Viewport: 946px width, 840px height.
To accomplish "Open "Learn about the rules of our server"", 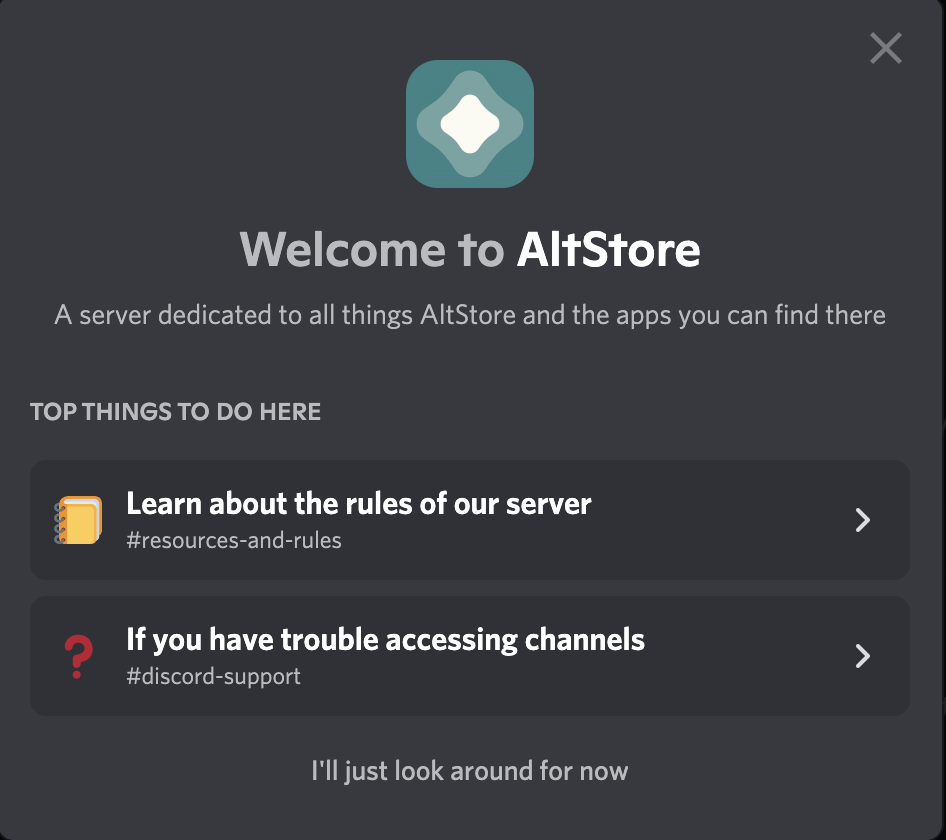I will pyautogui.click(x=358, y=503).
